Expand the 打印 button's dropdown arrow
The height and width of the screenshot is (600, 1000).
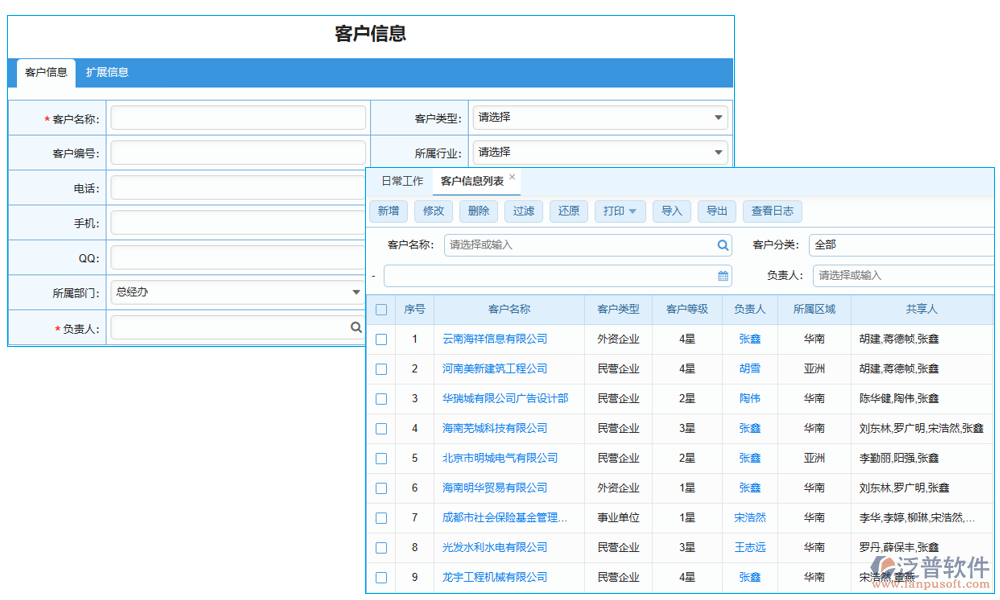click(632, 211)
